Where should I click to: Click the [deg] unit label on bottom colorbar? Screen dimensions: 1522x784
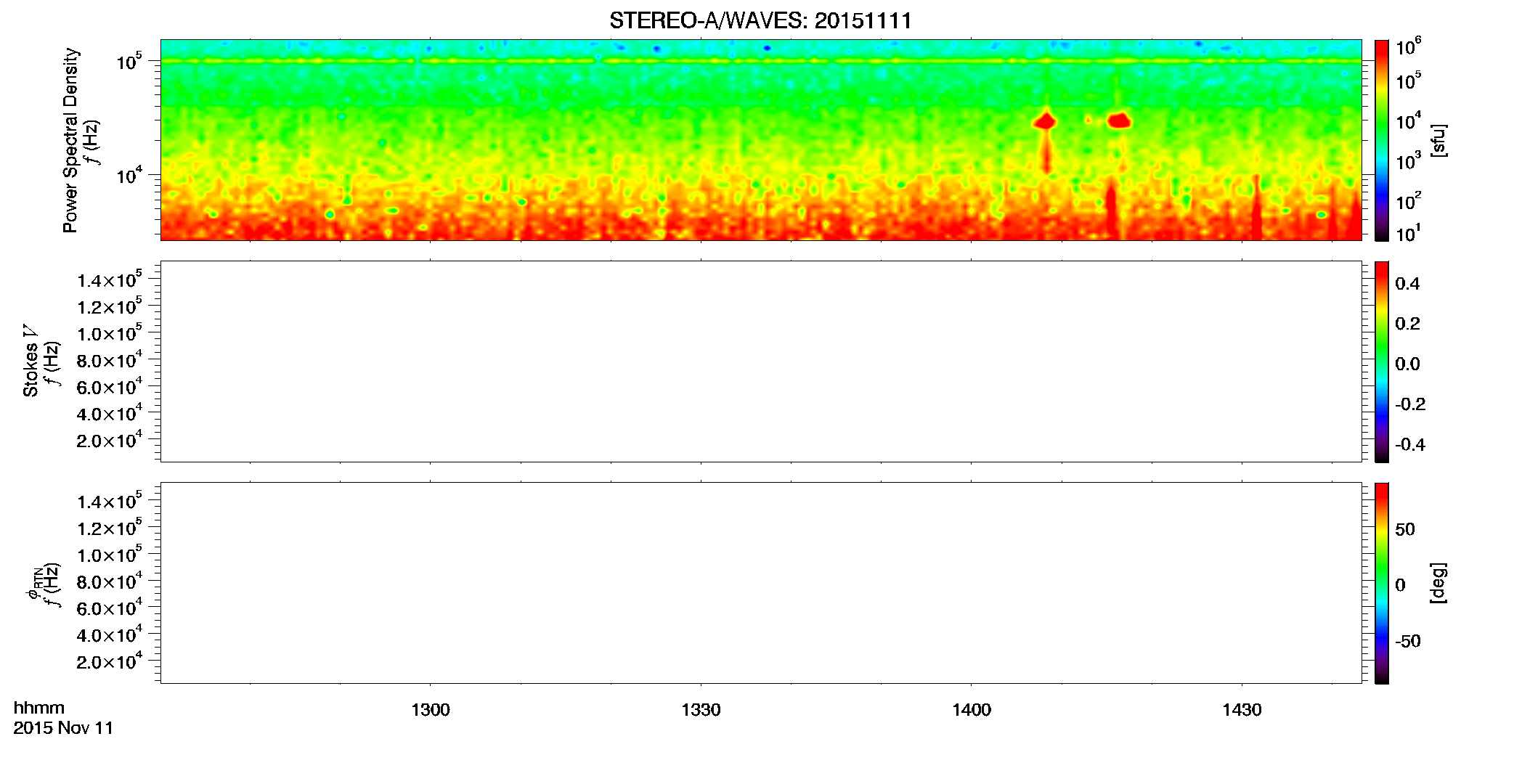(x=1438, y=583)
